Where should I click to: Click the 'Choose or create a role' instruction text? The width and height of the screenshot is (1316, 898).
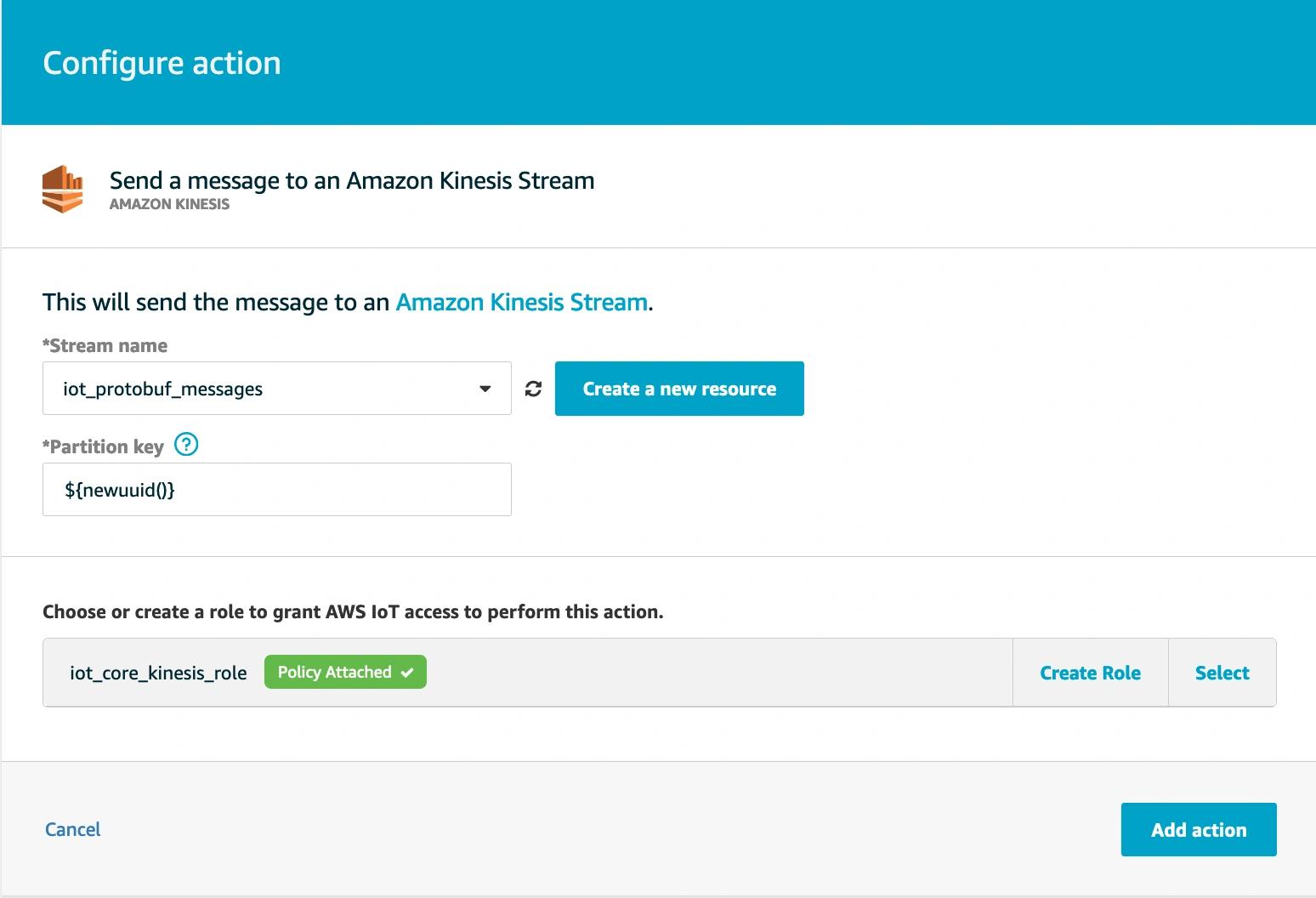[x=353, y=611]
